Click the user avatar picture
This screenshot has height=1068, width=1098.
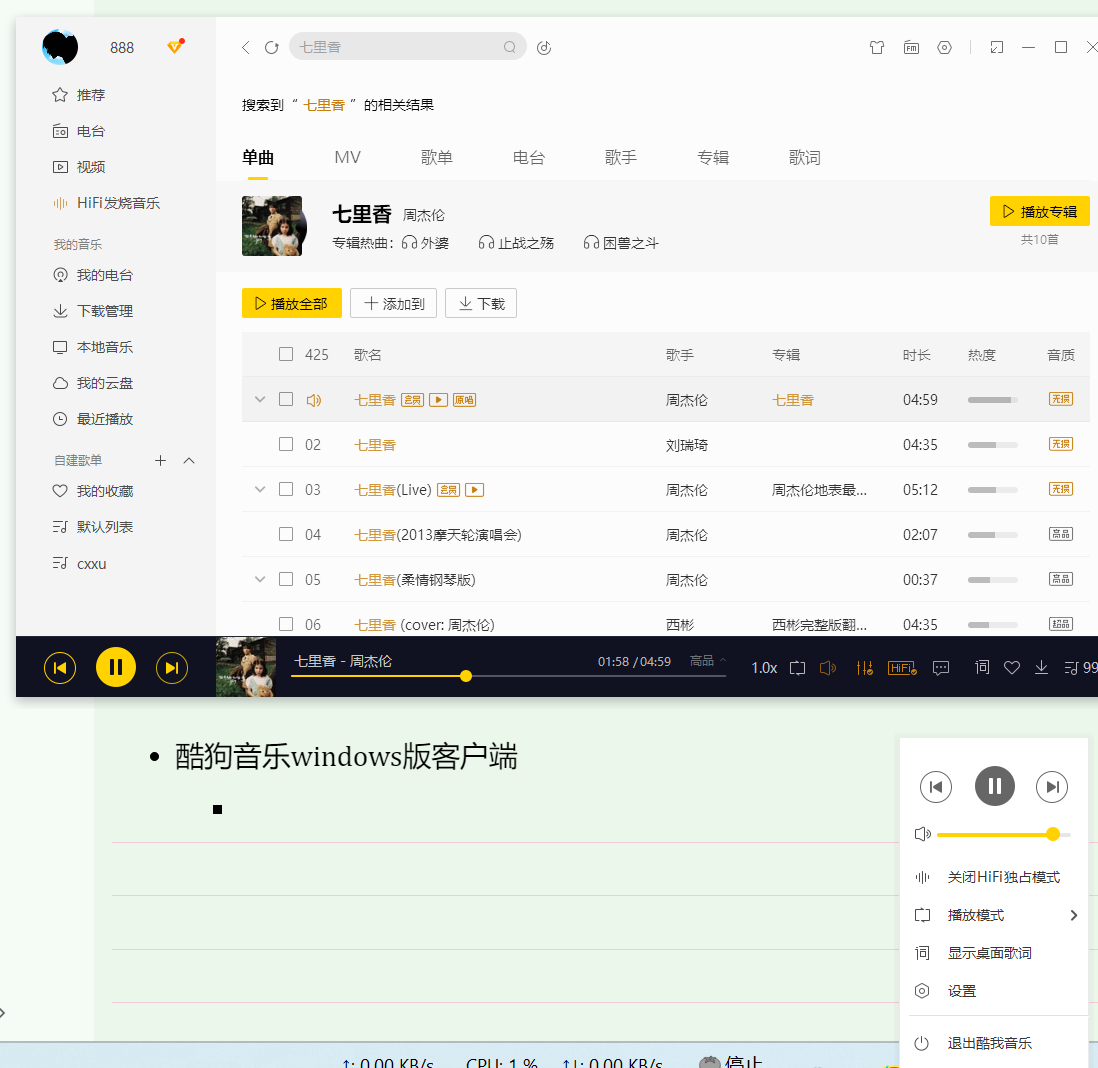pyautogui.click(x=60, y=48)
